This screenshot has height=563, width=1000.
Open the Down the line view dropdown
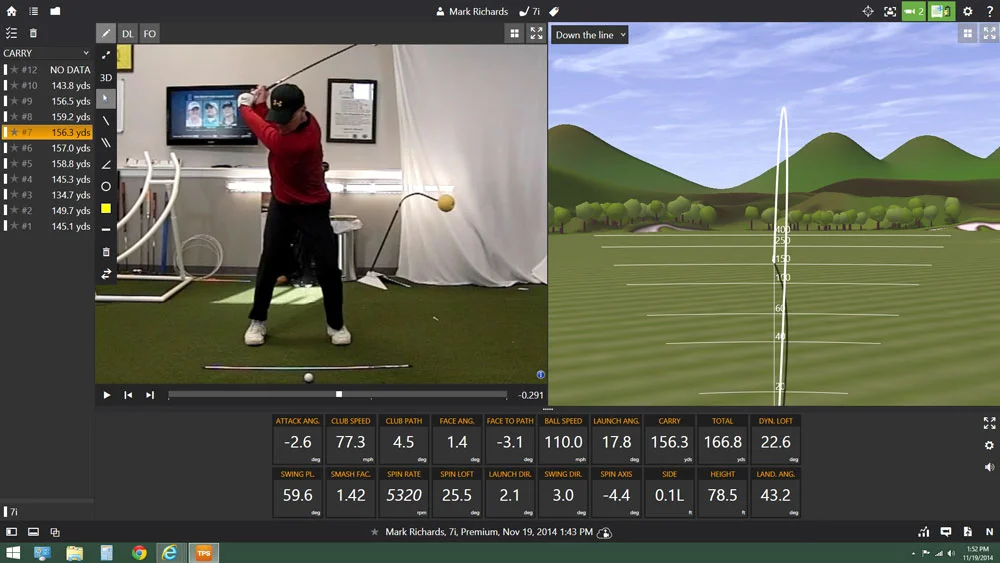[x=590, y=35]
